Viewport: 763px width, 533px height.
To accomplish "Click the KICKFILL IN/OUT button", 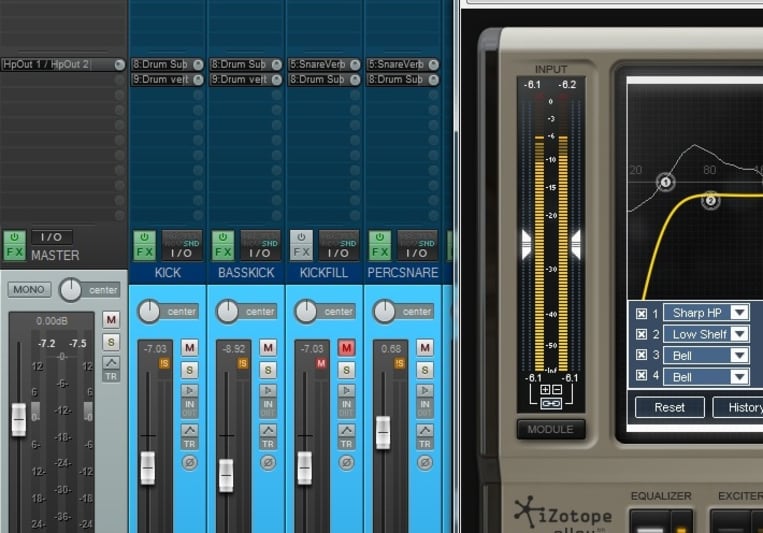I will point(346,408).
